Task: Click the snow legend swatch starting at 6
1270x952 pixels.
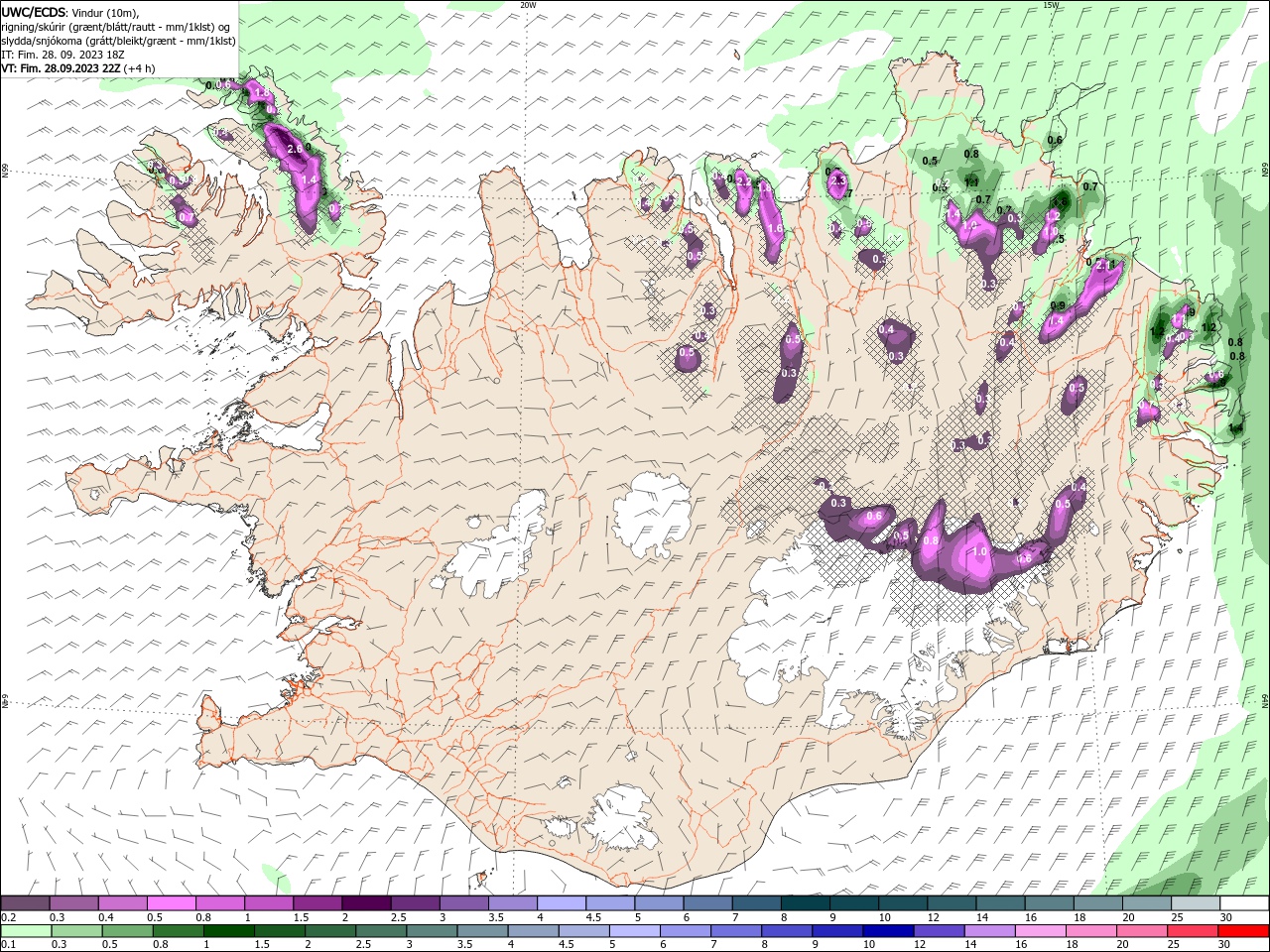Action: click(x=705, y=903)
